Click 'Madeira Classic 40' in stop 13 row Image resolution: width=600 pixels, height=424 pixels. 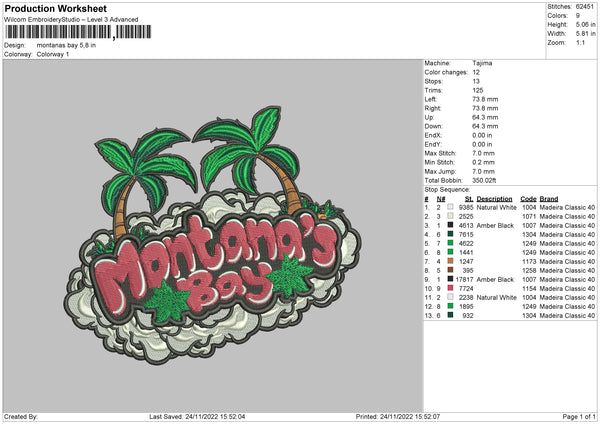point(567,315)
